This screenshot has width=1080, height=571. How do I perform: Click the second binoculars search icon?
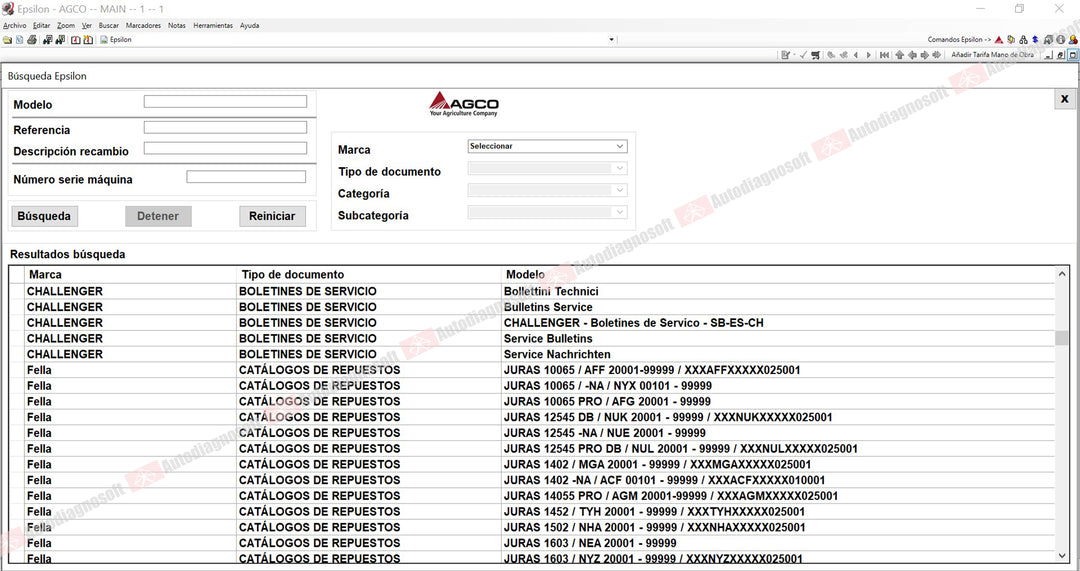pyautogui.click(x=60, y=40)
